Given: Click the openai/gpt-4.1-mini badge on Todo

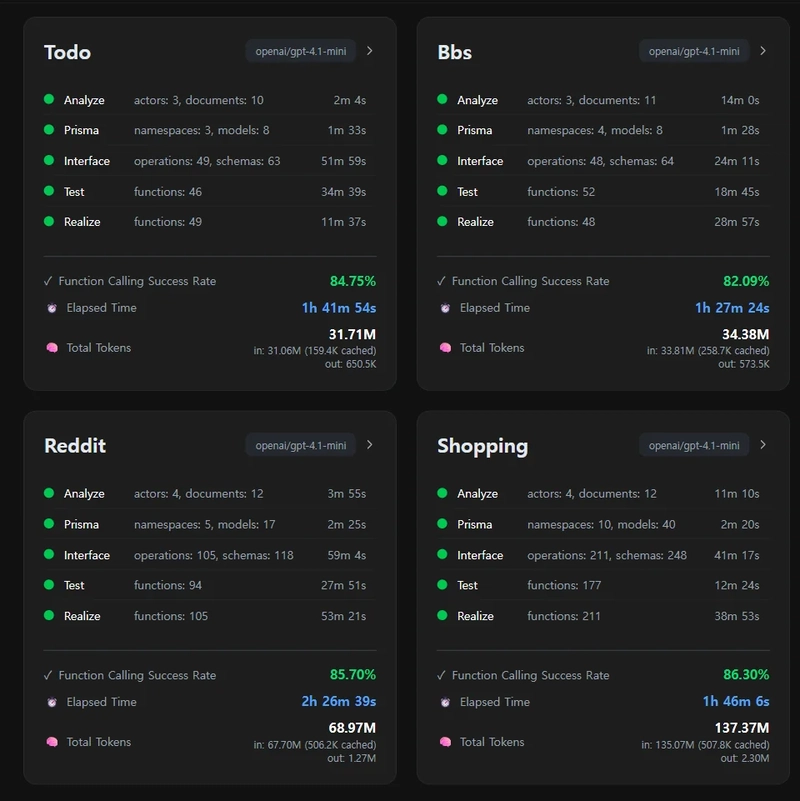Looking at the screenshot, I should point(301,51).
